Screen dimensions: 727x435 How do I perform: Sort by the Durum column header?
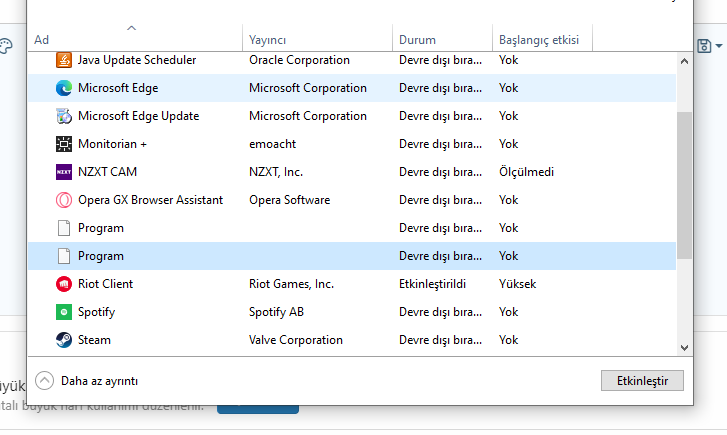(x=417, y=40)
